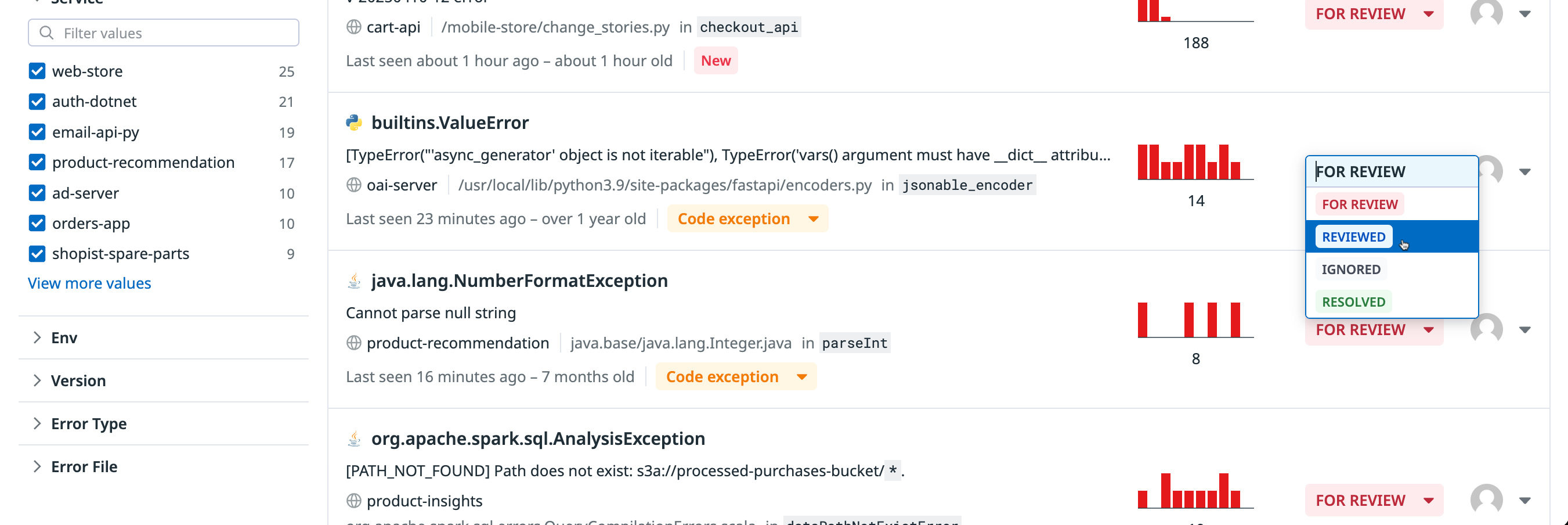
Task: Click the Python icon beside builtins.ValueError
Action: [x=353, y=123]
